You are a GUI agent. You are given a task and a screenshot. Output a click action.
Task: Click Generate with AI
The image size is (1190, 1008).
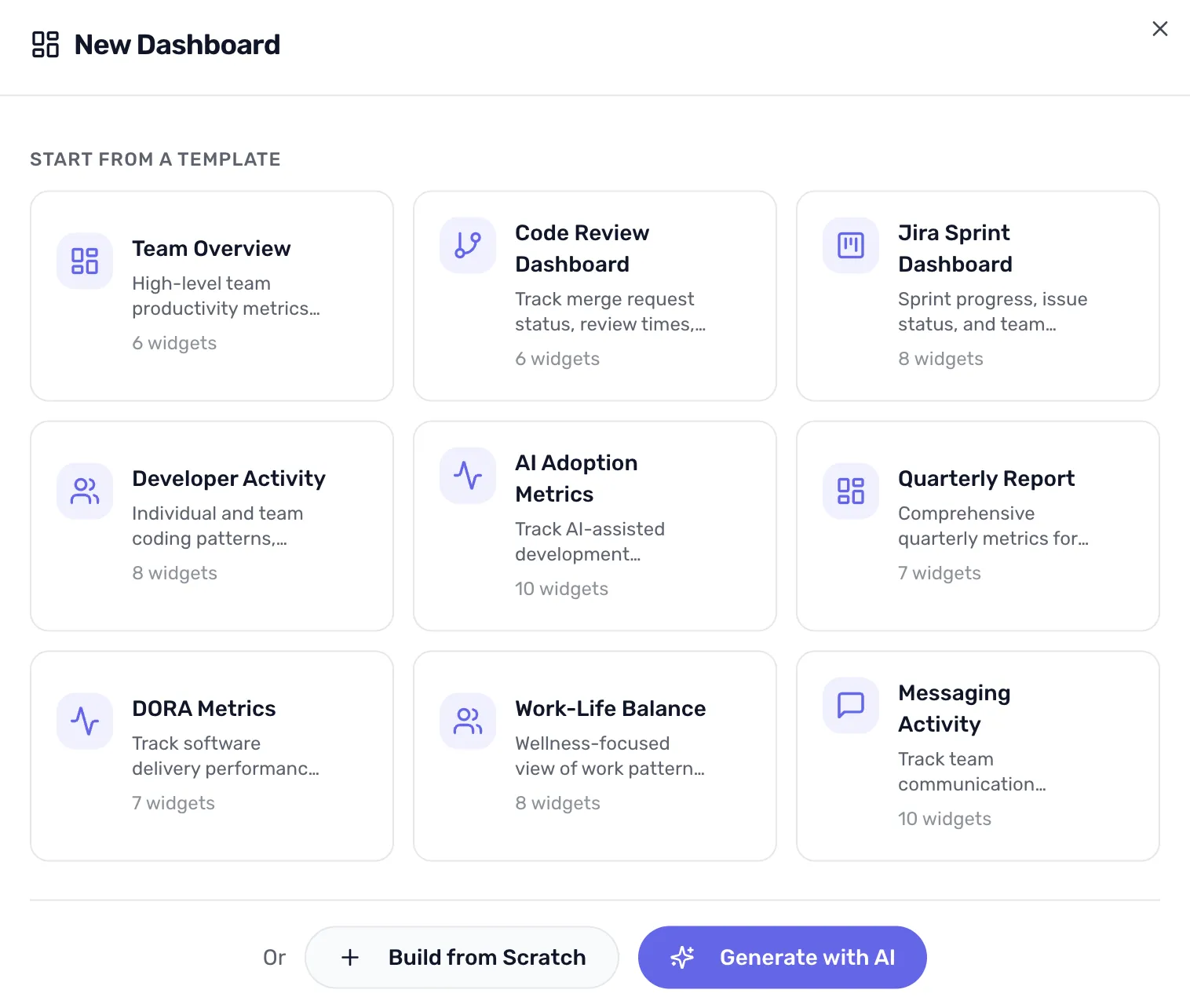click(x=782, y=957)
